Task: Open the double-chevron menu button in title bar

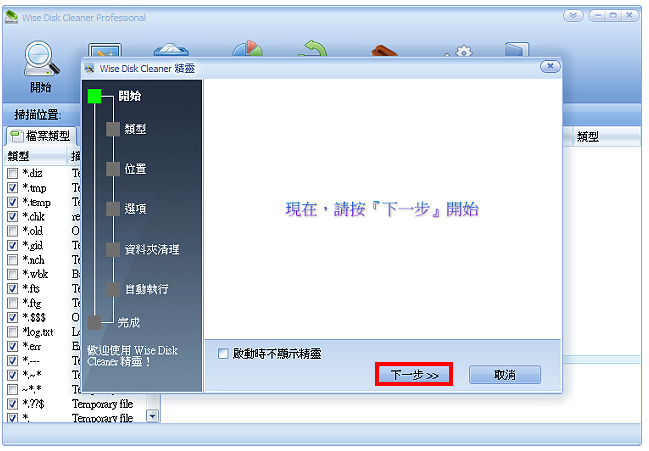Action: pos(573,16)
